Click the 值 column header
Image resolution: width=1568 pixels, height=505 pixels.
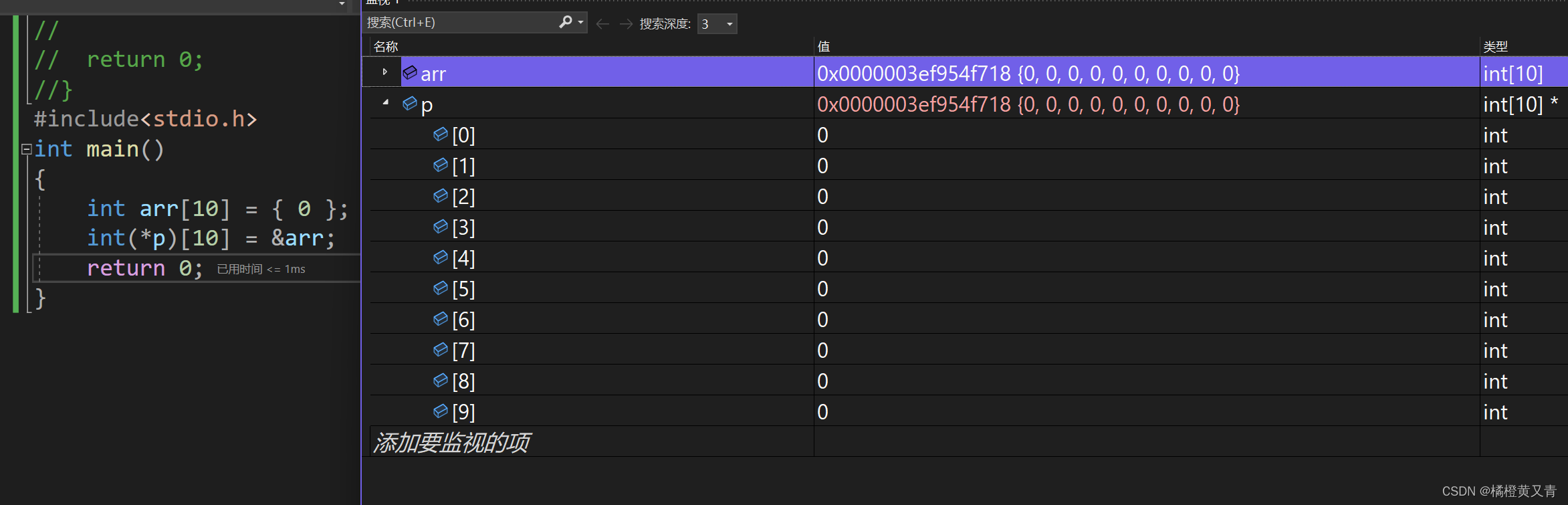tap(824, 47)
